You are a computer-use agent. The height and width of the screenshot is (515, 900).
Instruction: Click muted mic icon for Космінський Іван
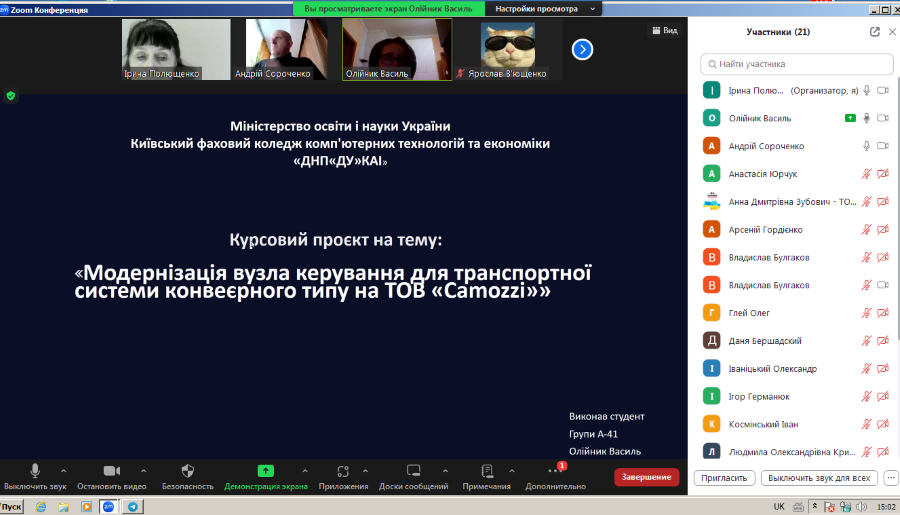pos(867,424)
